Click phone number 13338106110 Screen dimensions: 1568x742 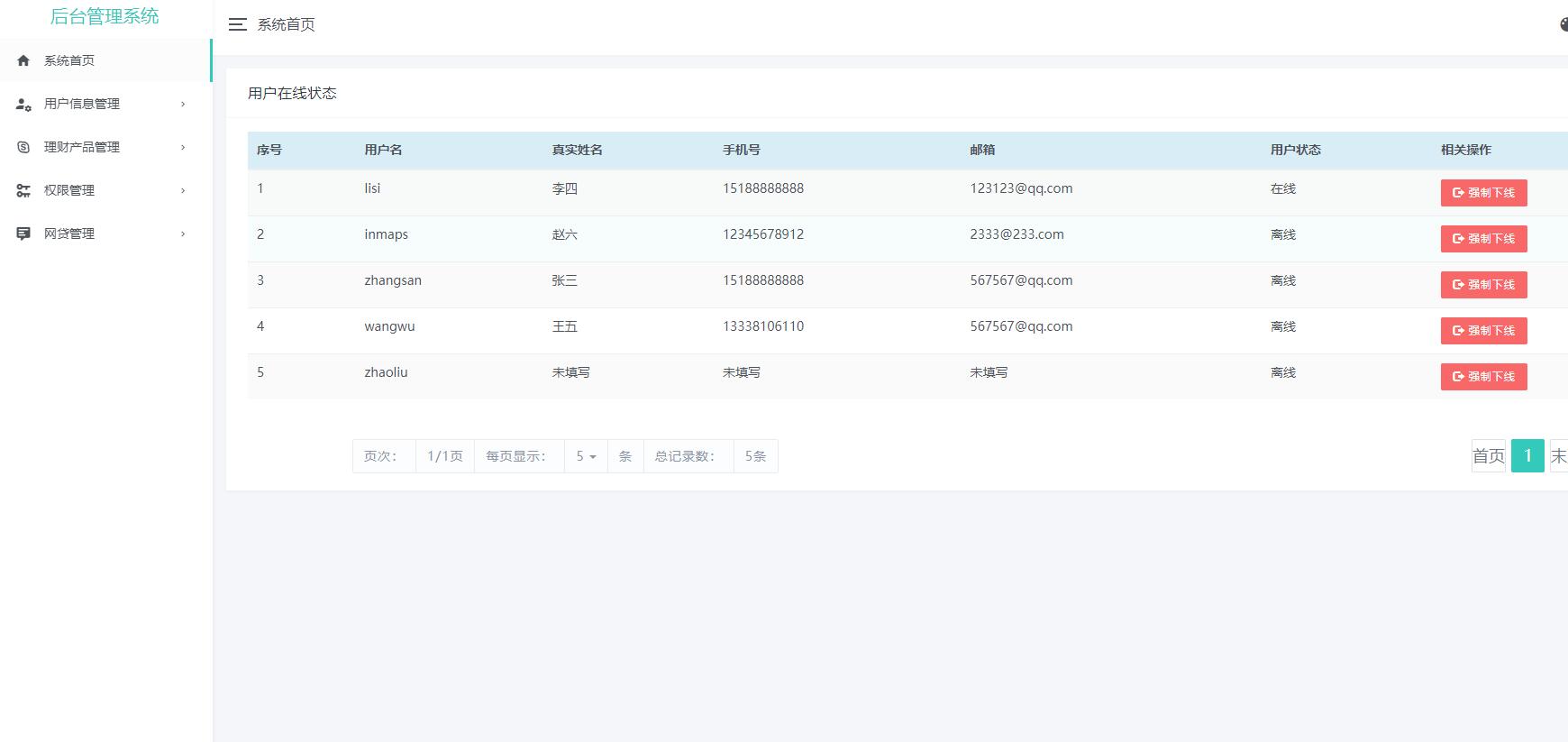[x=763, y=326]
